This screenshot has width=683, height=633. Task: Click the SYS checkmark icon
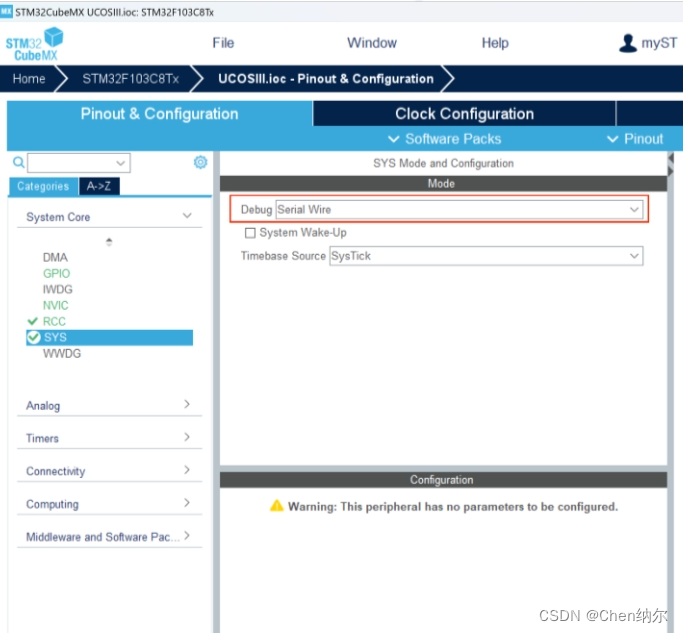[x=34, y=337]
